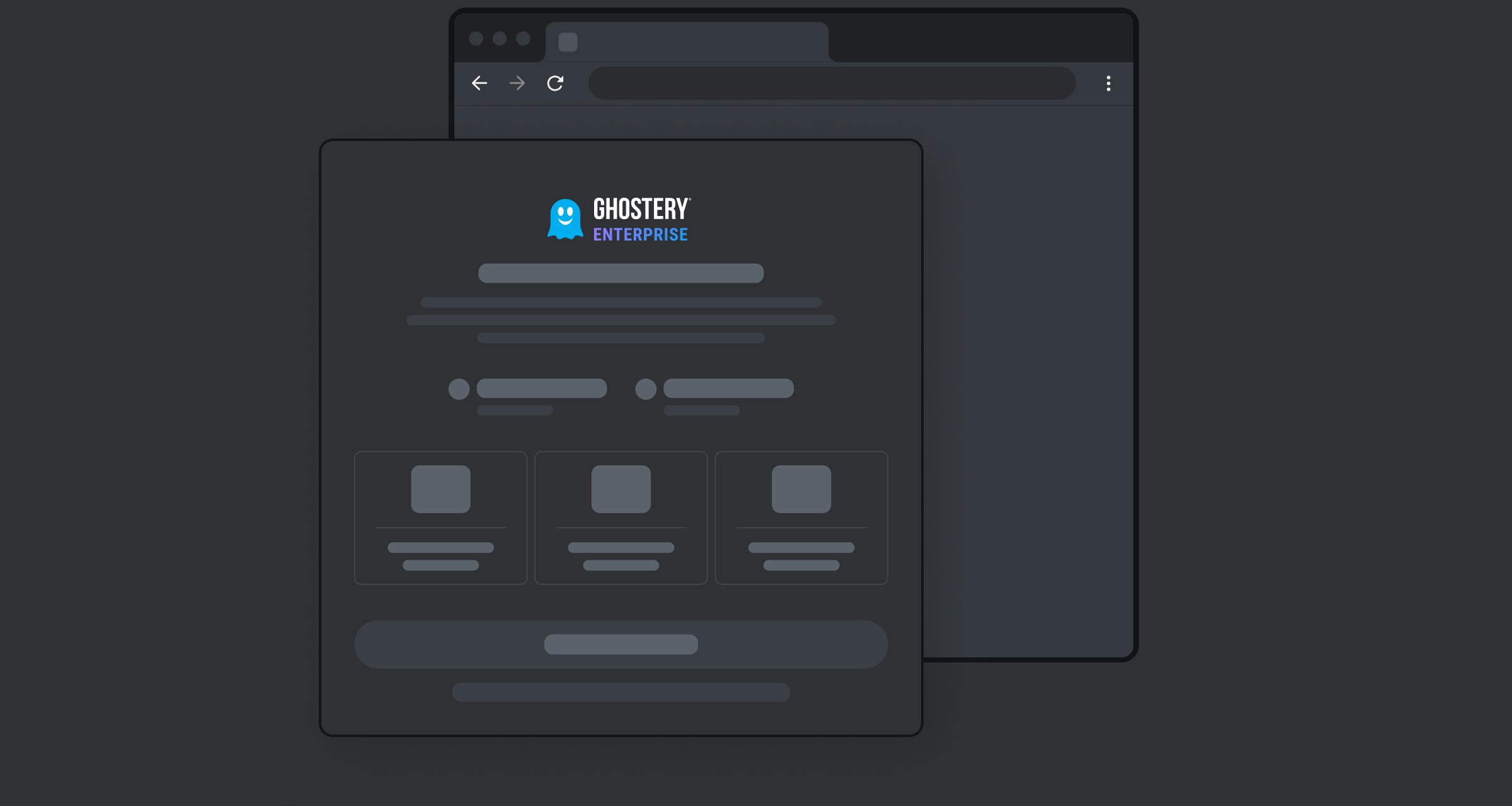Select the third feature card icon

pos(799,489)
